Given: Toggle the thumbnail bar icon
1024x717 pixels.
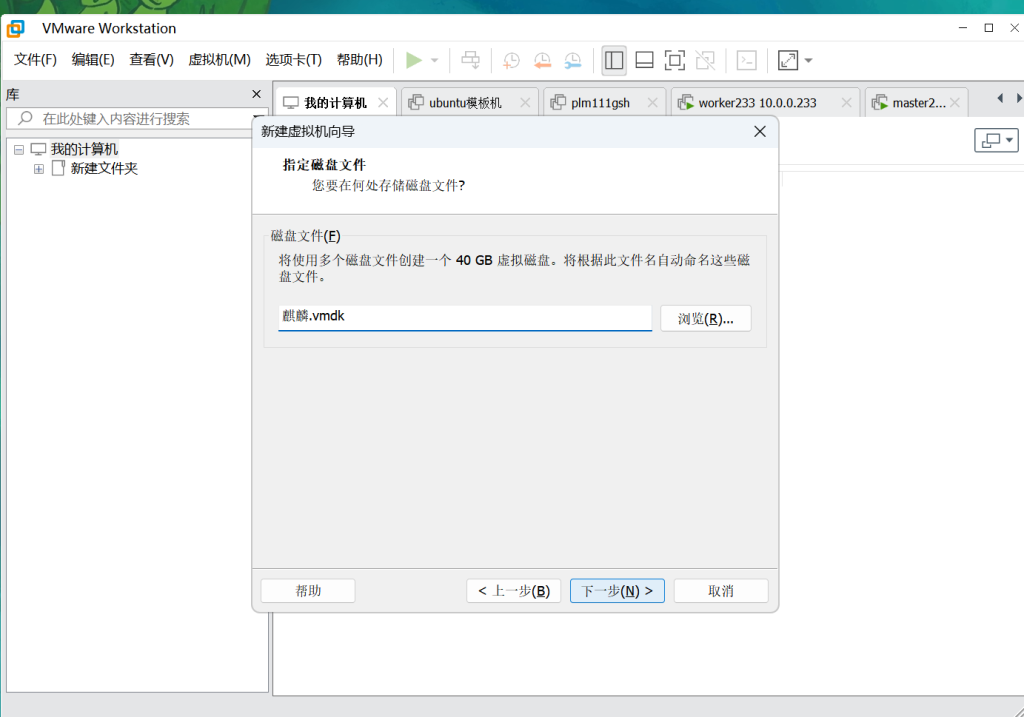Looking at the screenshot, I should click(x=644, y=60).
